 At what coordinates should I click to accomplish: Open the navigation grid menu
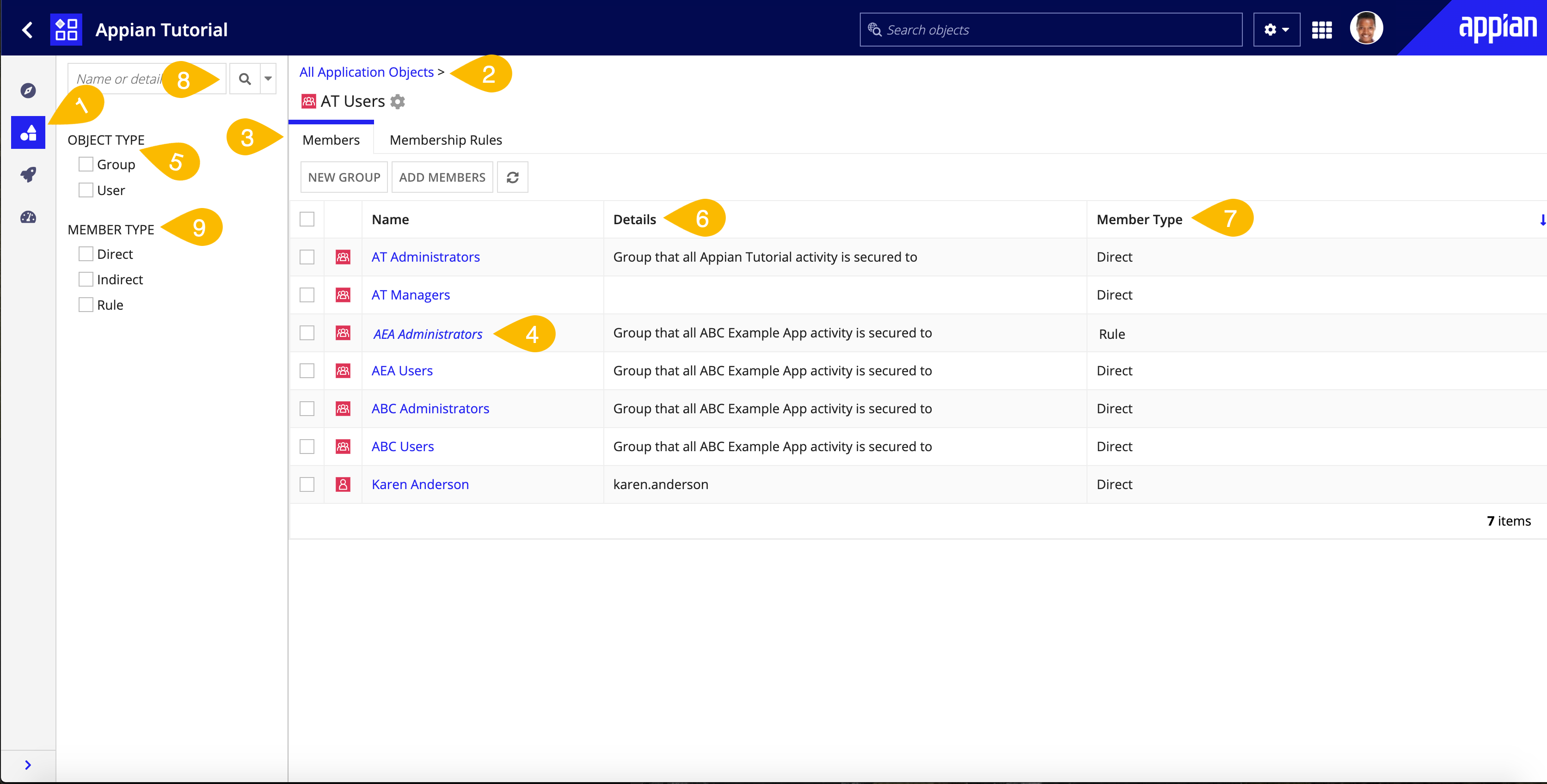(1322, 30)
